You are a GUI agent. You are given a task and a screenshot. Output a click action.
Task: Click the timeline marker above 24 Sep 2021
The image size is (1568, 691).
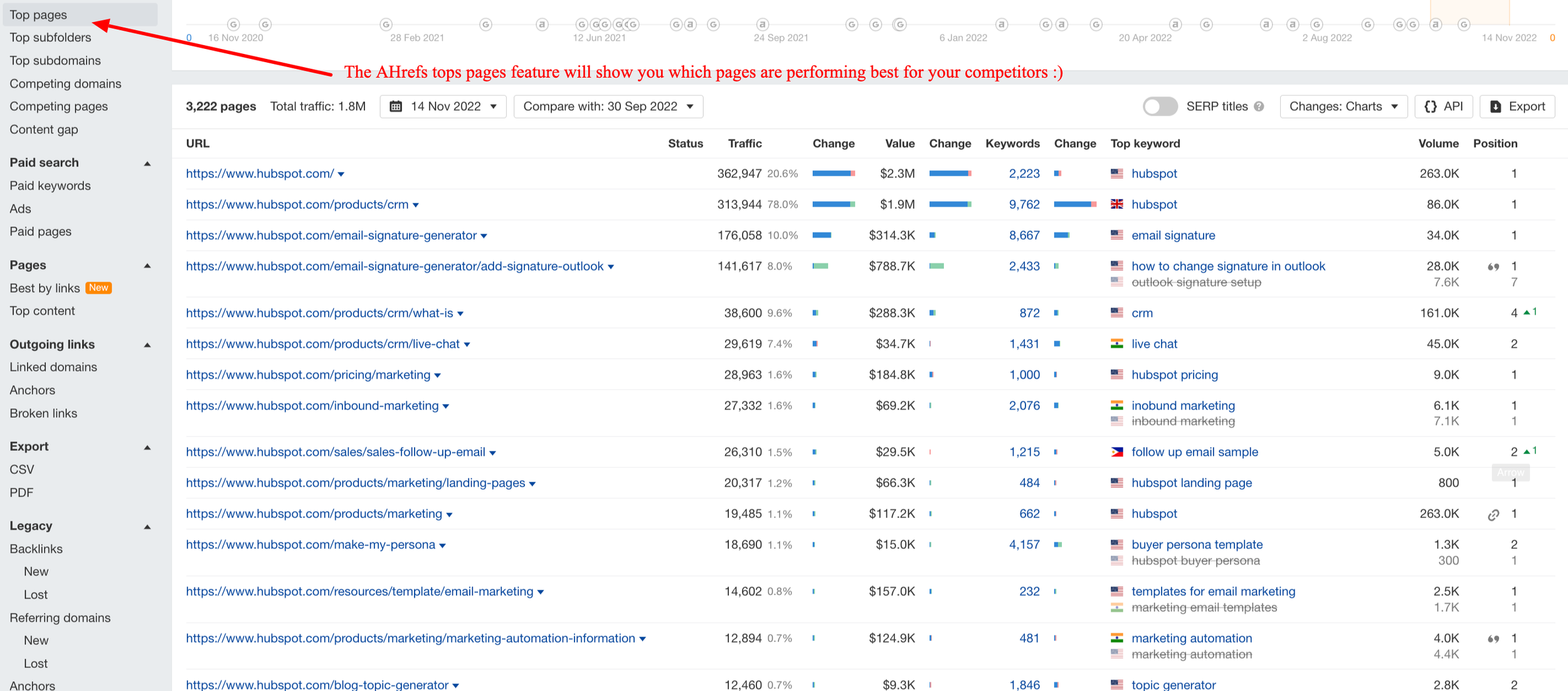click(762, 24)
